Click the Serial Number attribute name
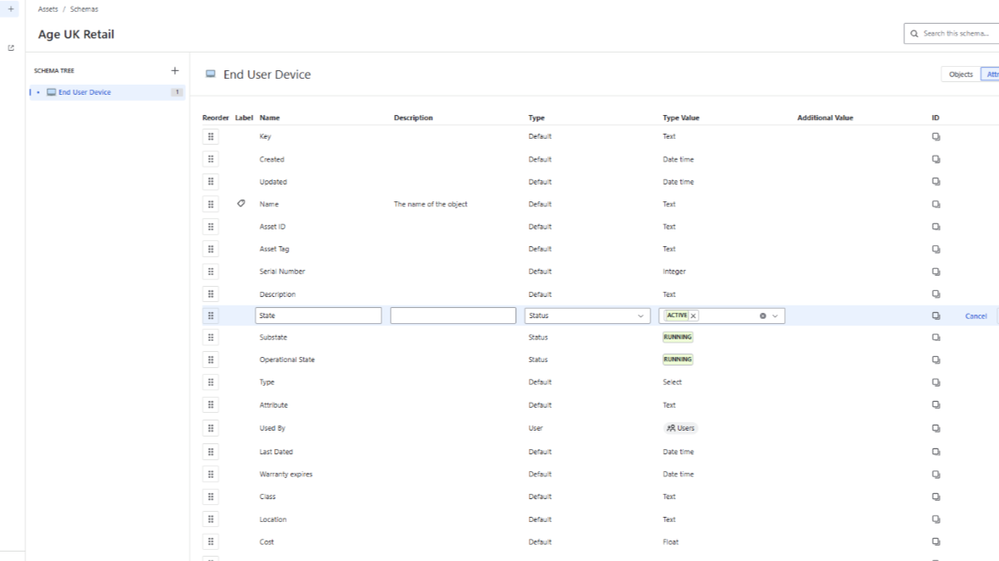The height and width of the screenshot is (561, 999). tap(282, 271)
